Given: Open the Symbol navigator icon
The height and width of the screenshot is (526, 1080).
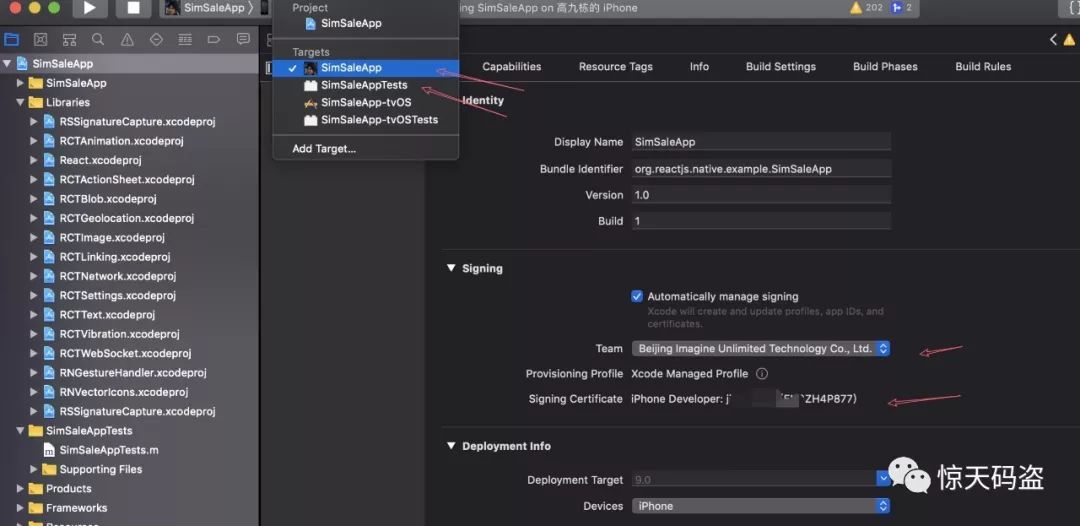Looking at the screenshot, I should pos(70,39).
